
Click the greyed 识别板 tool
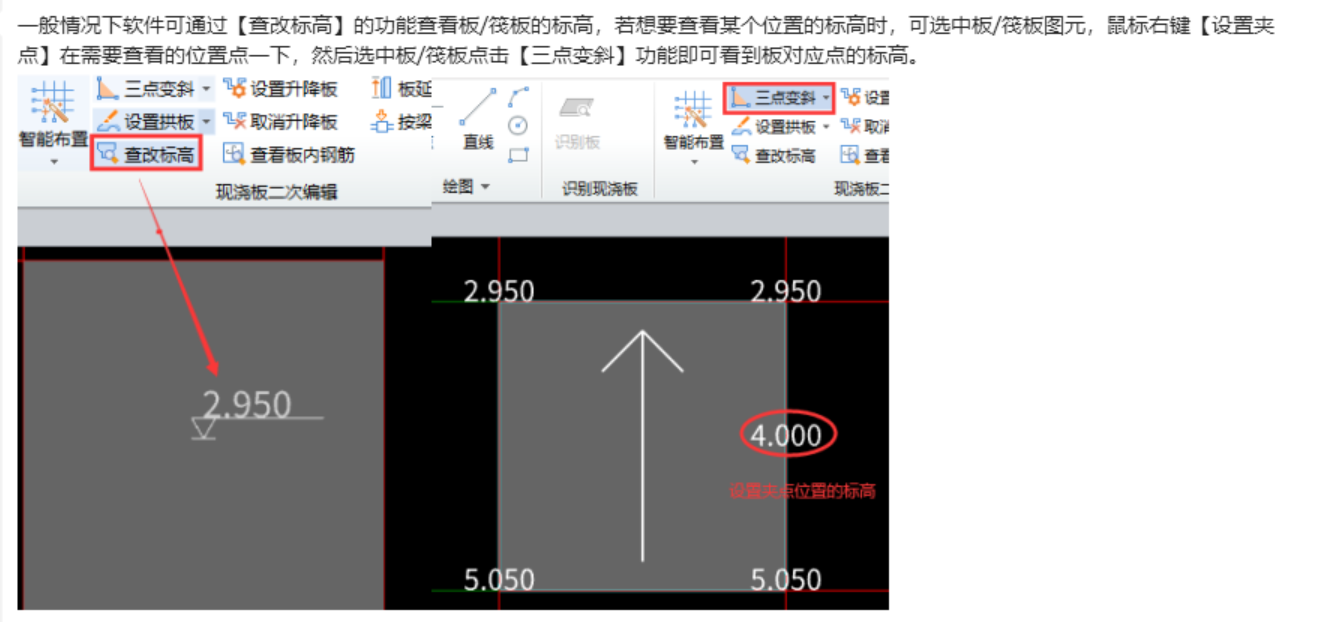tap(577, 123)
